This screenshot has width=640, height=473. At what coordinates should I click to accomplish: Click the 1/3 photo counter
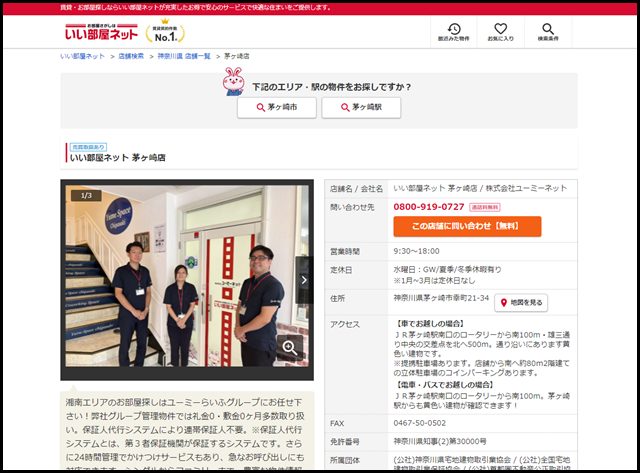point(86,195)
